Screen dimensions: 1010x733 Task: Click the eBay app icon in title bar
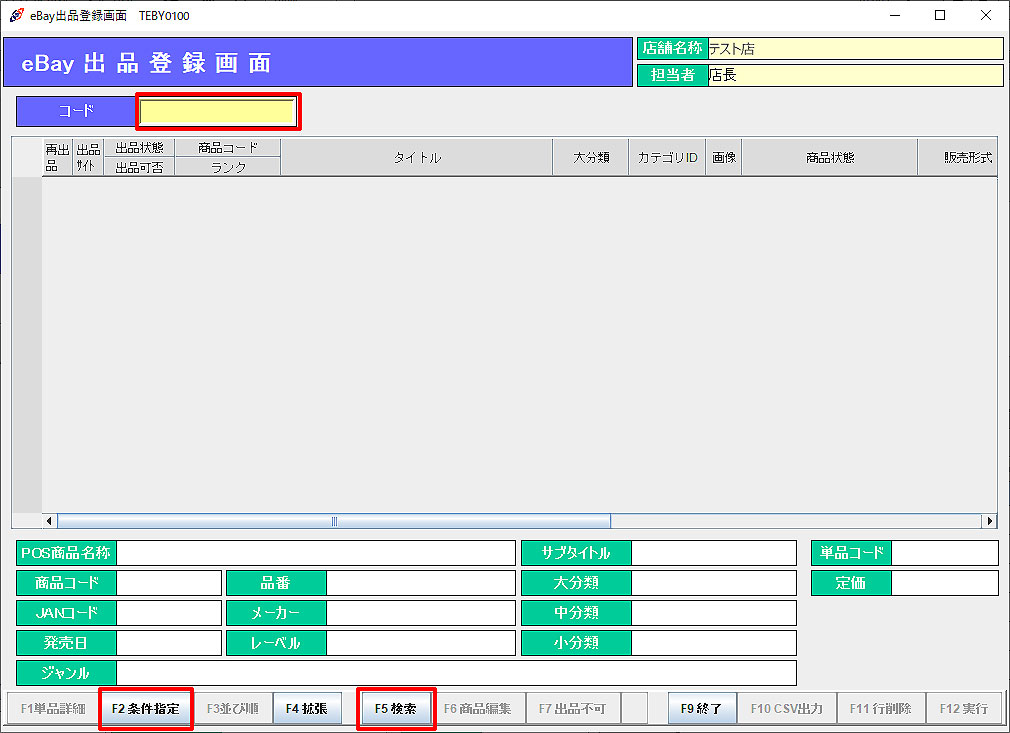coord(17,15)
